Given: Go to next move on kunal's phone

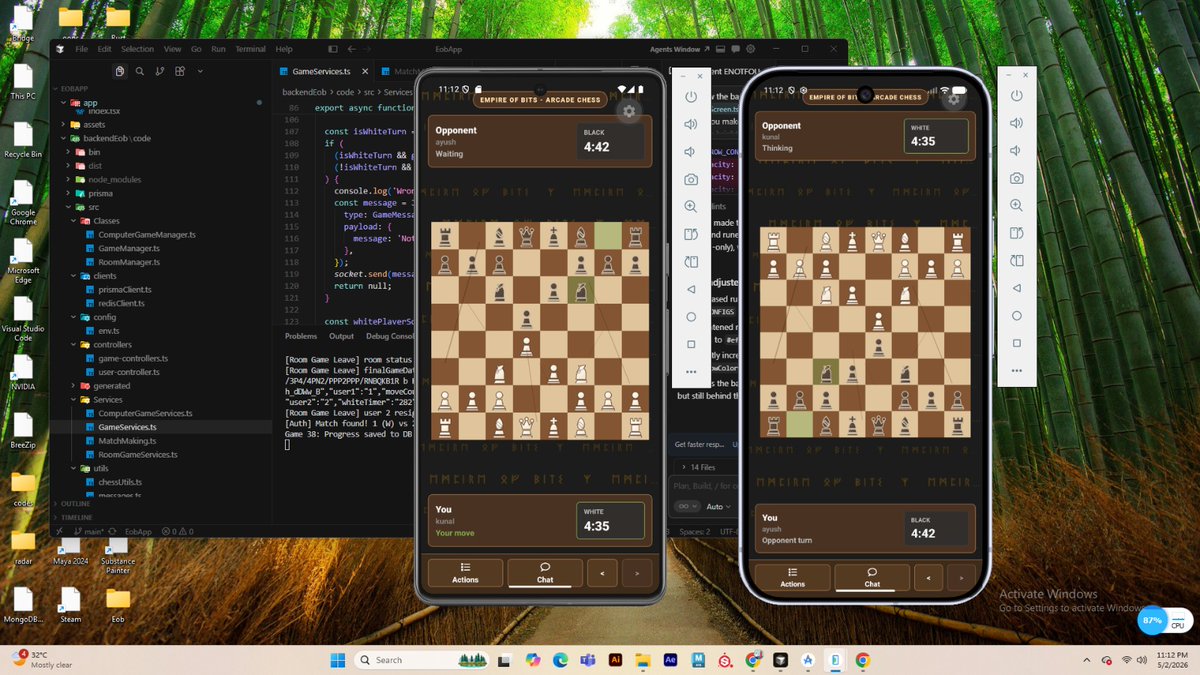Looking at the screenshot, I should pos(636,573).
